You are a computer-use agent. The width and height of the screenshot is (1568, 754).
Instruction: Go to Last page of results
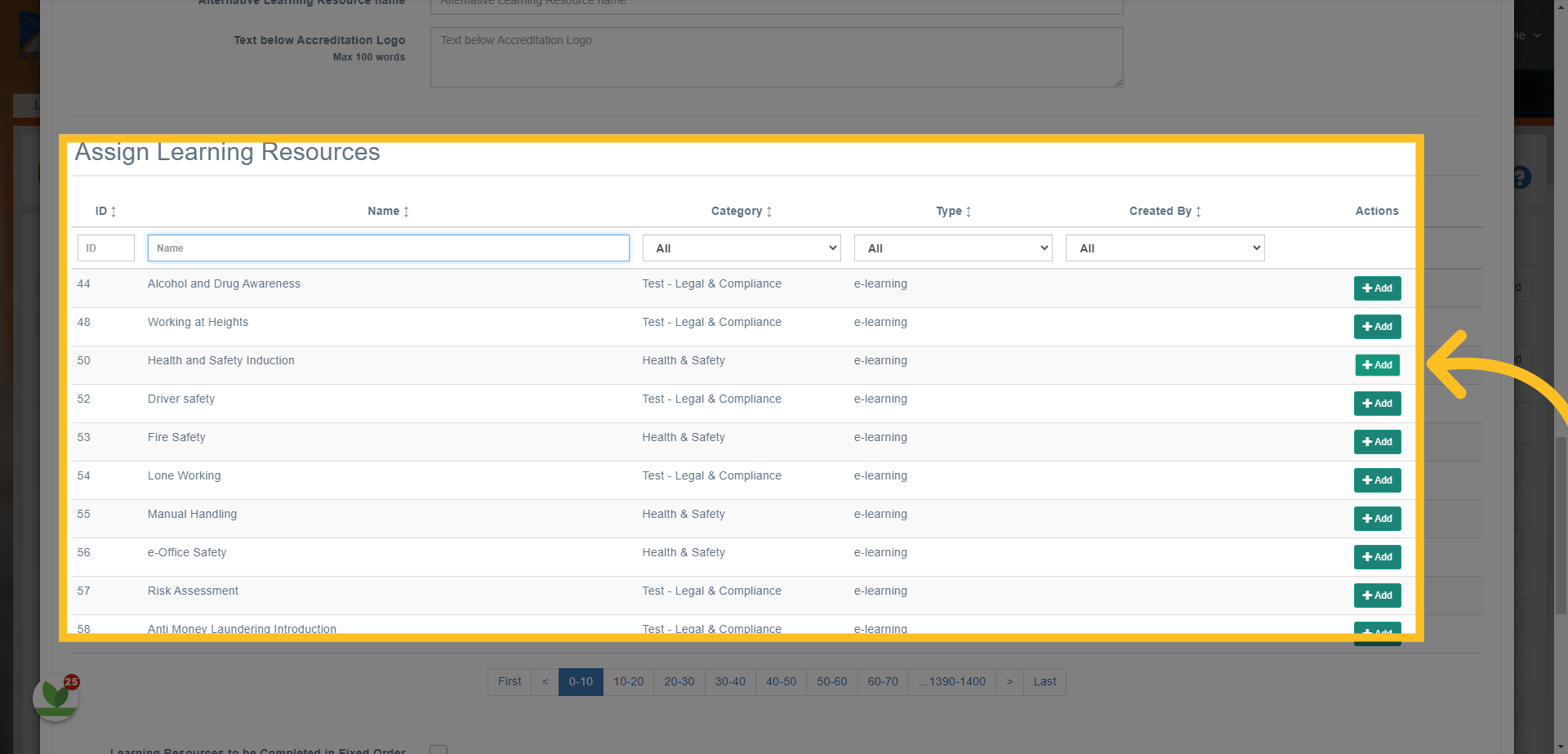1045,682
